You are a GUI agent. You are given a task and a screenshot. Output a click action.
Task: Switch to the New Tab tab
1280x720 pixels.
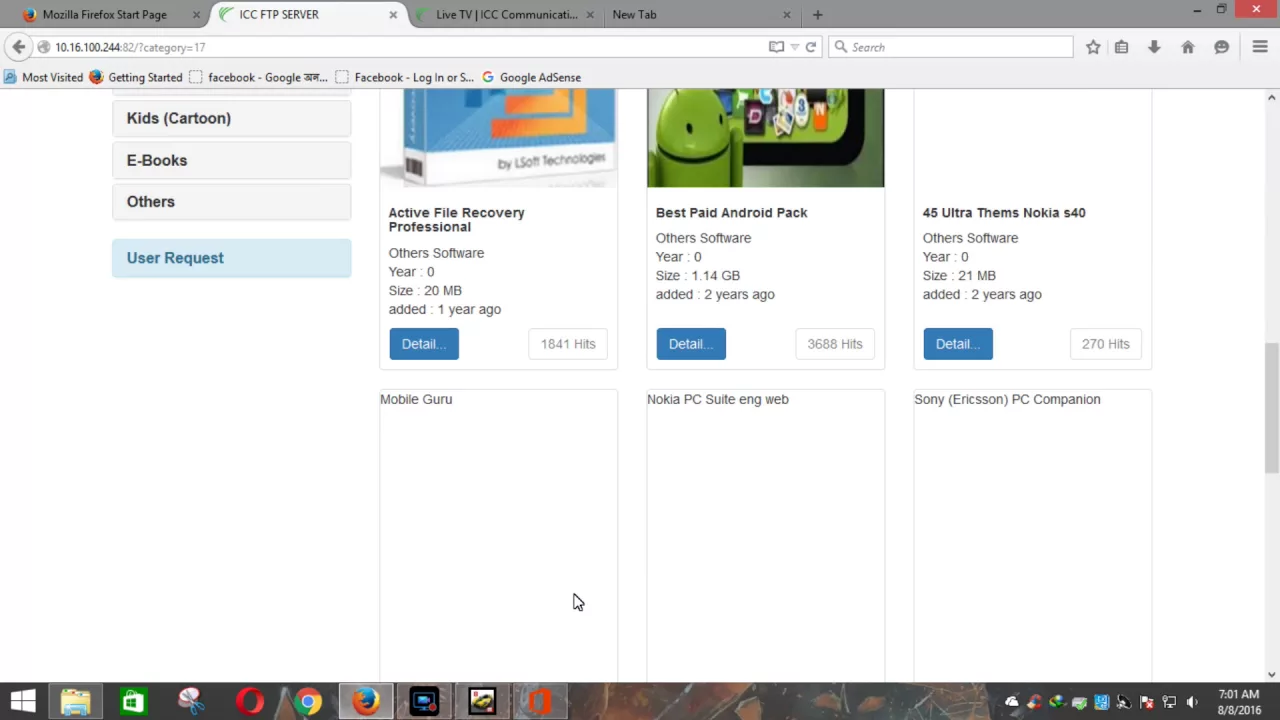coord(700,15)
